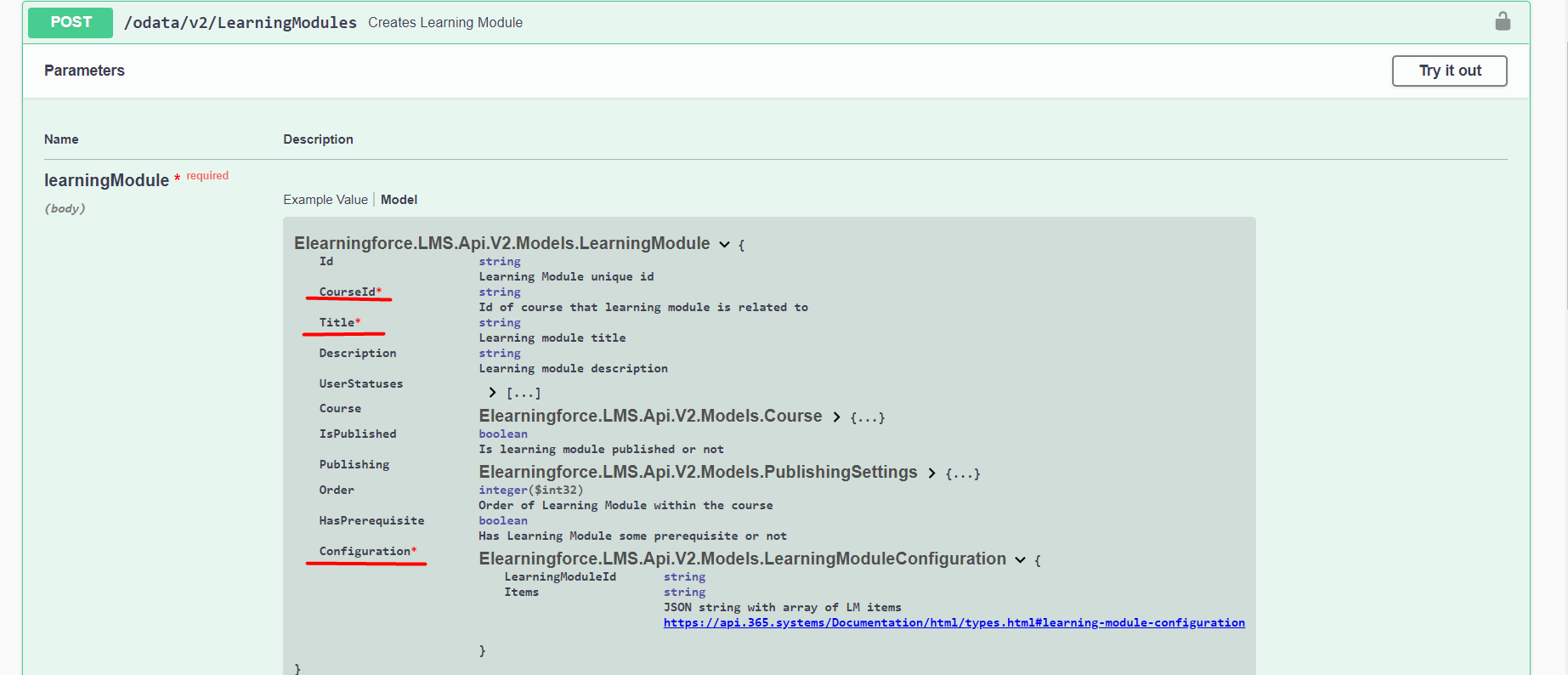This screenshot has width=1568, height=675.
Task: Collapse the LearningModule model chevron
Action: point(725,245)
